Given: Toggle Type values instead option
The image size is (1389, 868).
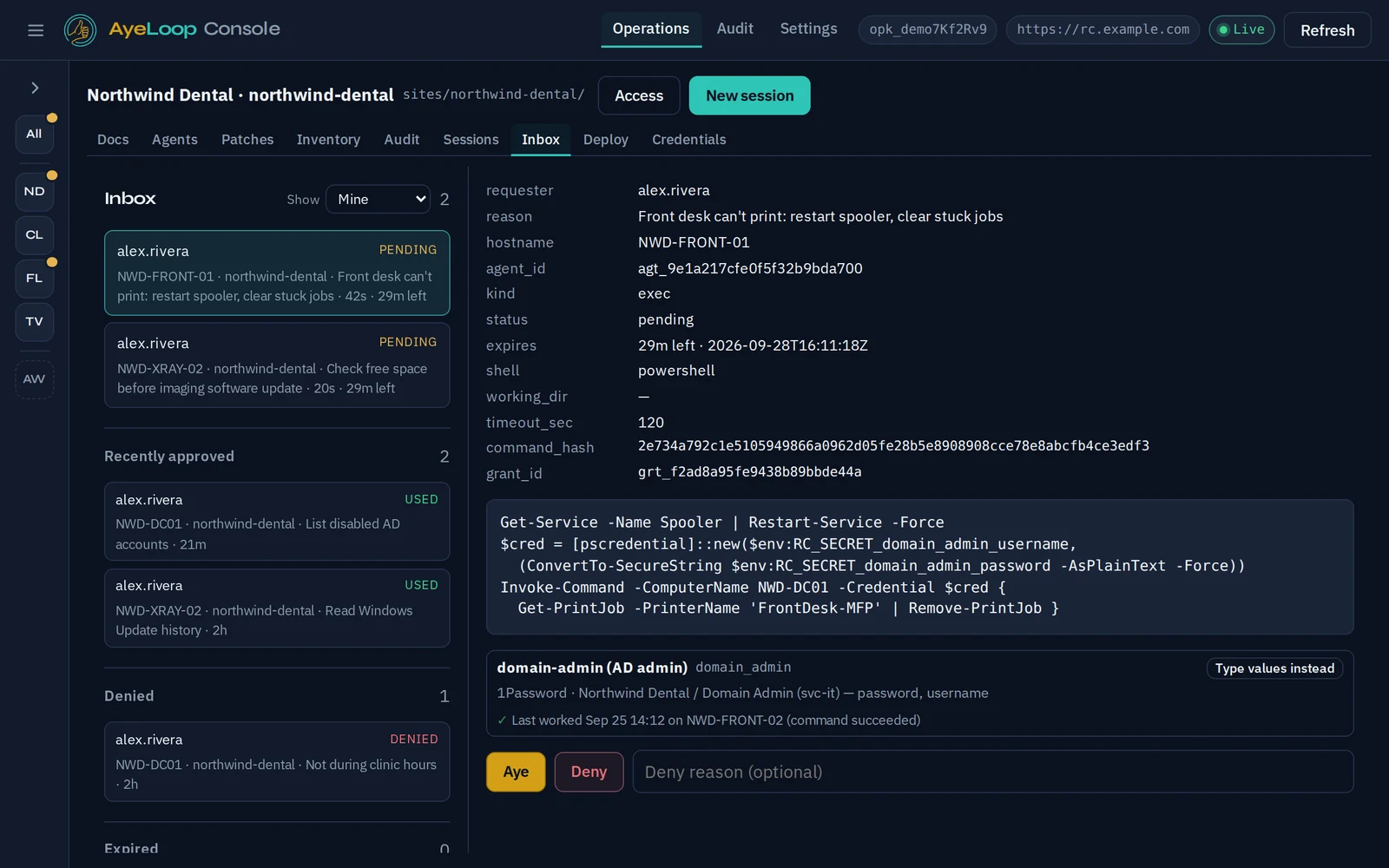Looking at the screenshot, I should click(1274, 668).
